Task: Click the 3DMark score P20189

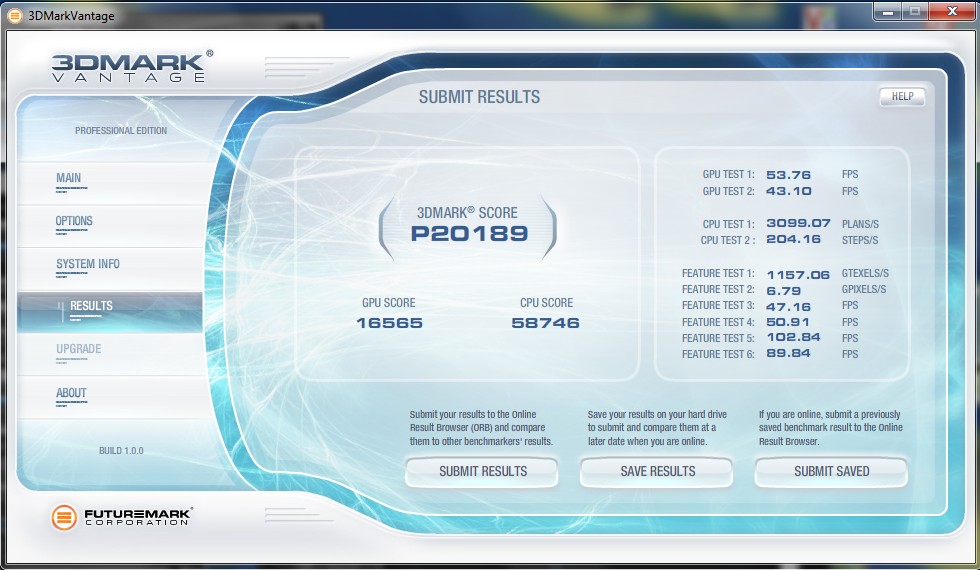Action: pos(469,234)
